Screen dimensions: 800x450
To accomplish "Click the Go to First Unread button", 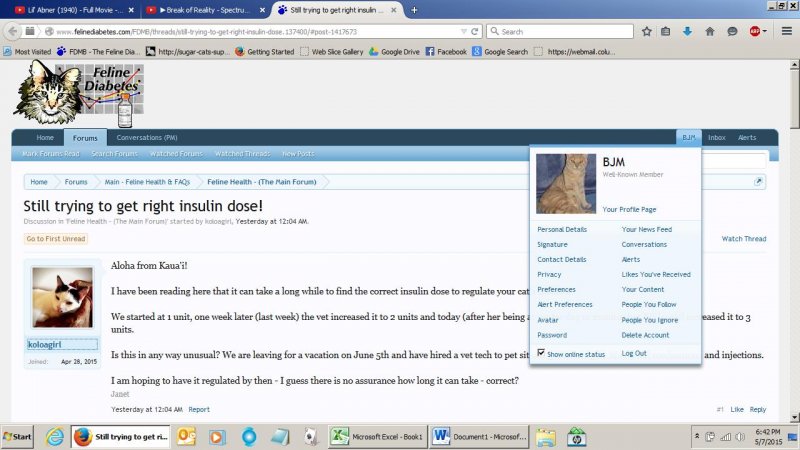I will coord(56,239).
